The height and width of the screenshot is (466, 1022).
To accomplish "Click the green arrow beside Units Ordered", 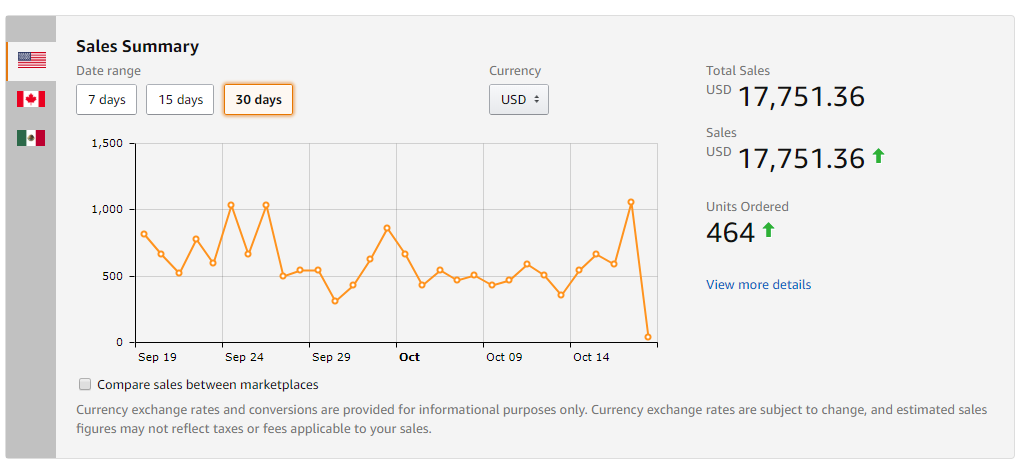I will [768, 229].
